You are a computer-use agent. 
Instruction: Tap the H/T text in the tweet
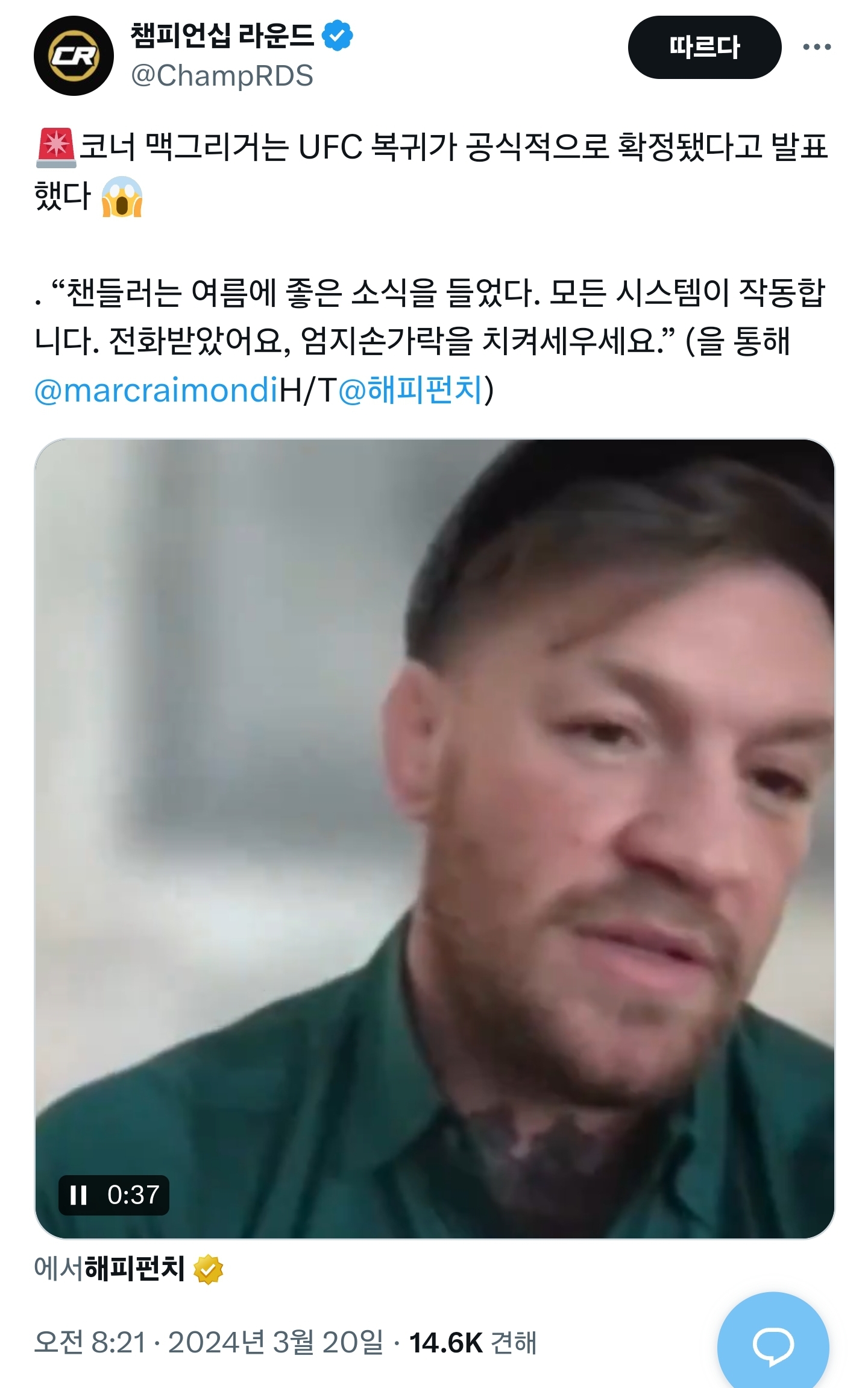click(308, 390)
